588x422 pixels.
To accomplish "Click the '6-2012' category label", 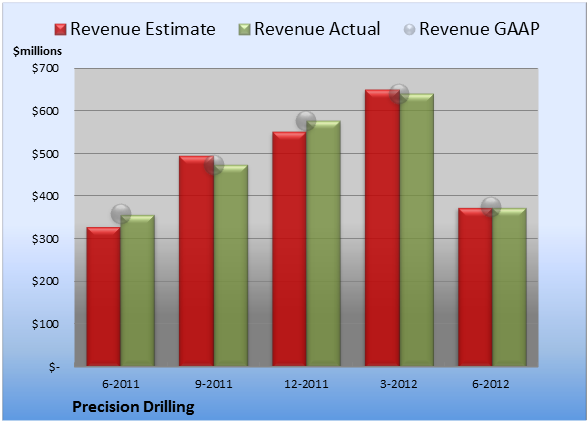I will (491, 384).
